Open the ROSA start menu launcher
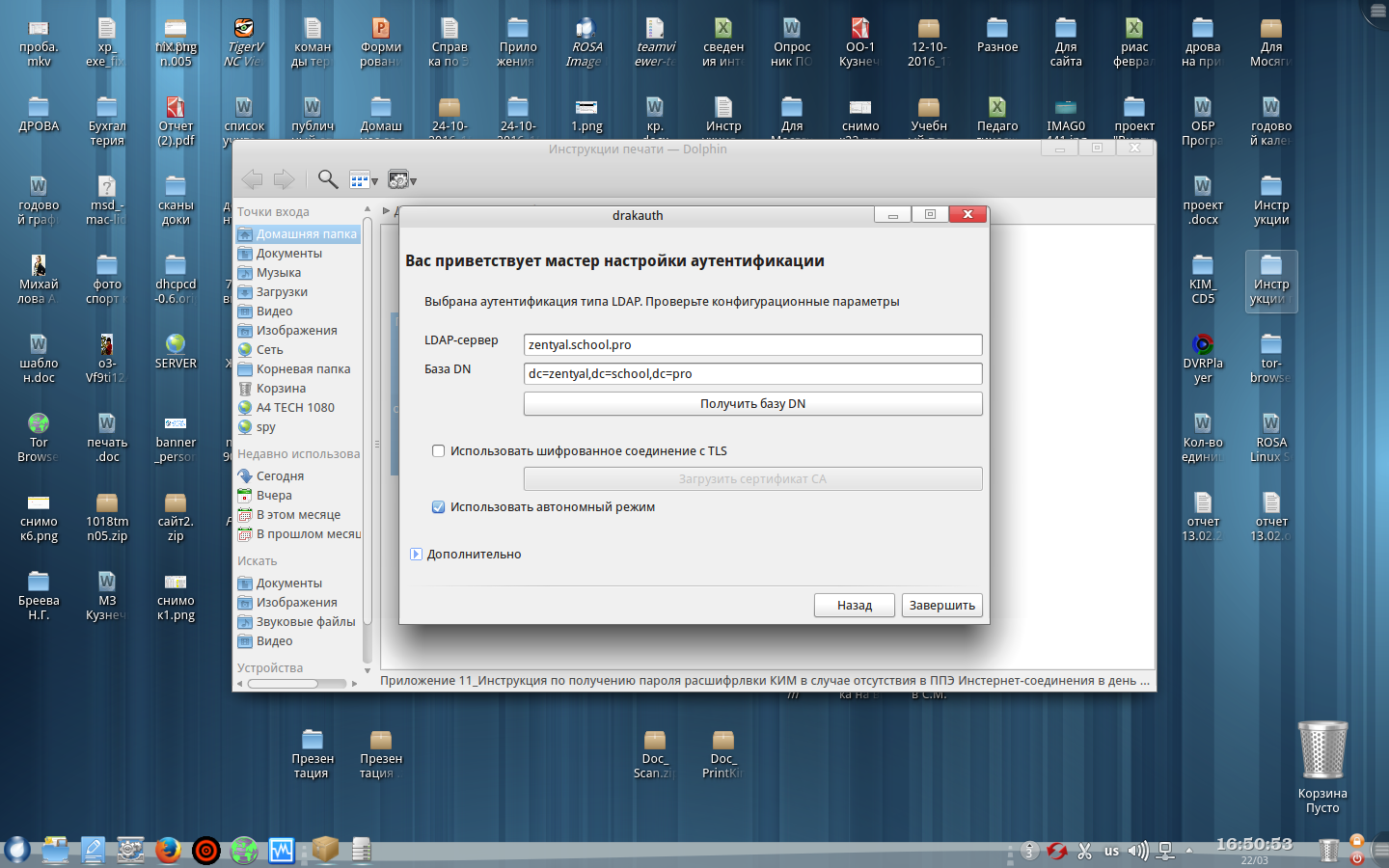Image resolution: width=1389 pixels, height=868 pixels. point(17,850)
